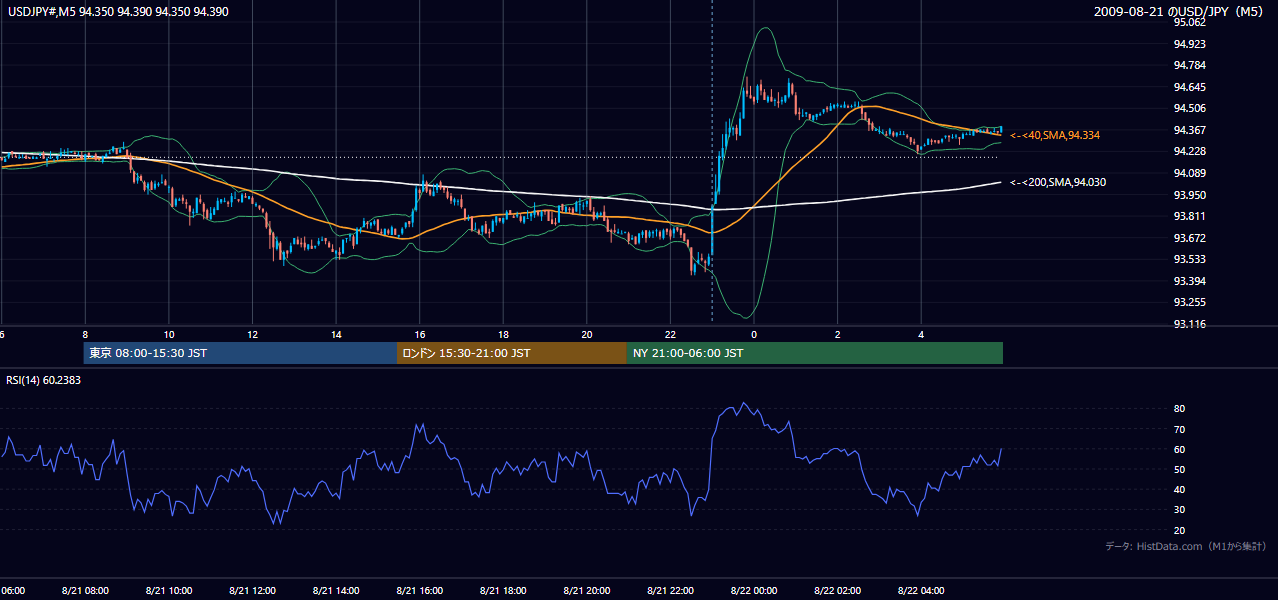Click price axis value 93.672

pos(1190,238)
